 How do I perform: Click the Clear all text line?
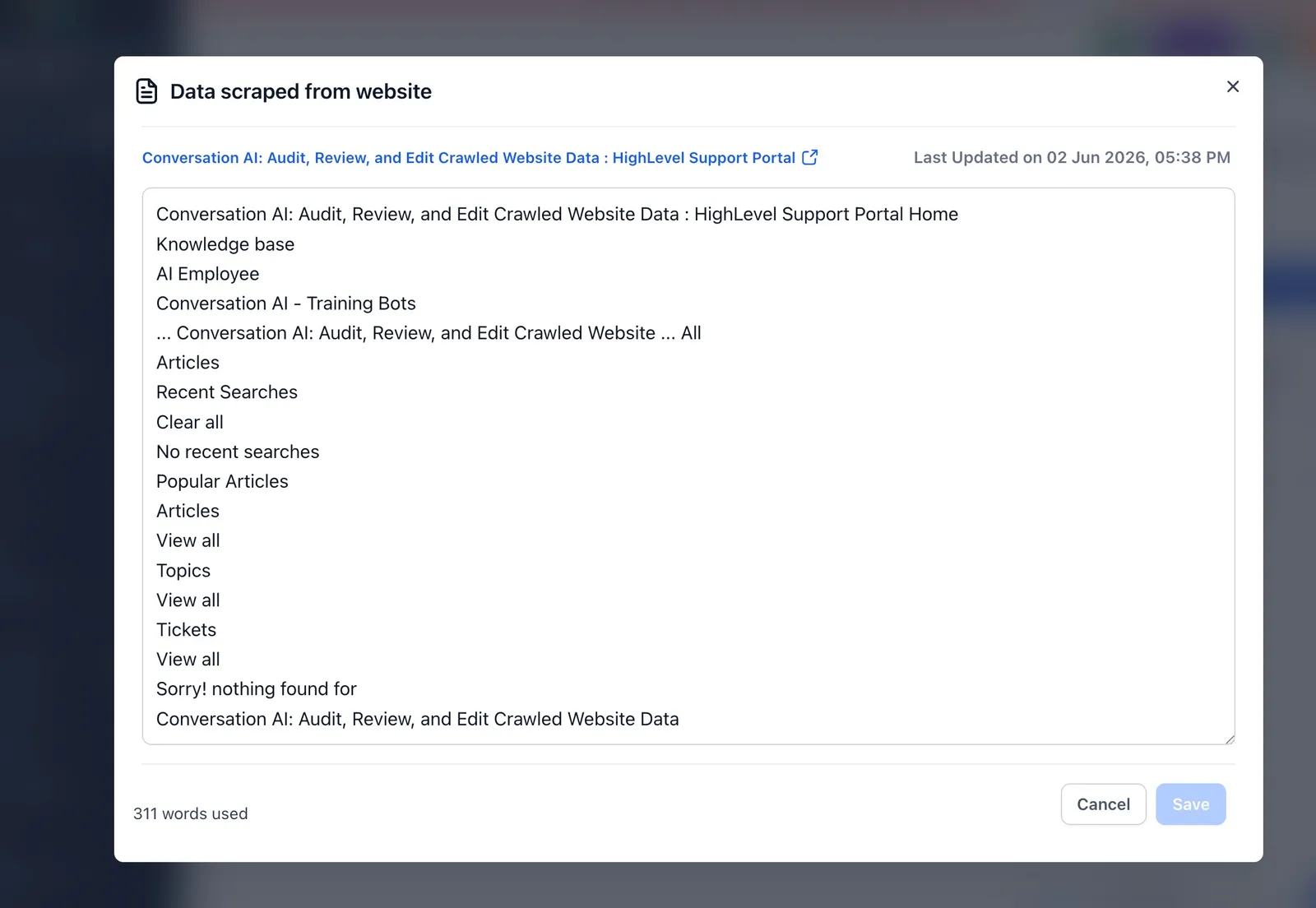[190, 422]
